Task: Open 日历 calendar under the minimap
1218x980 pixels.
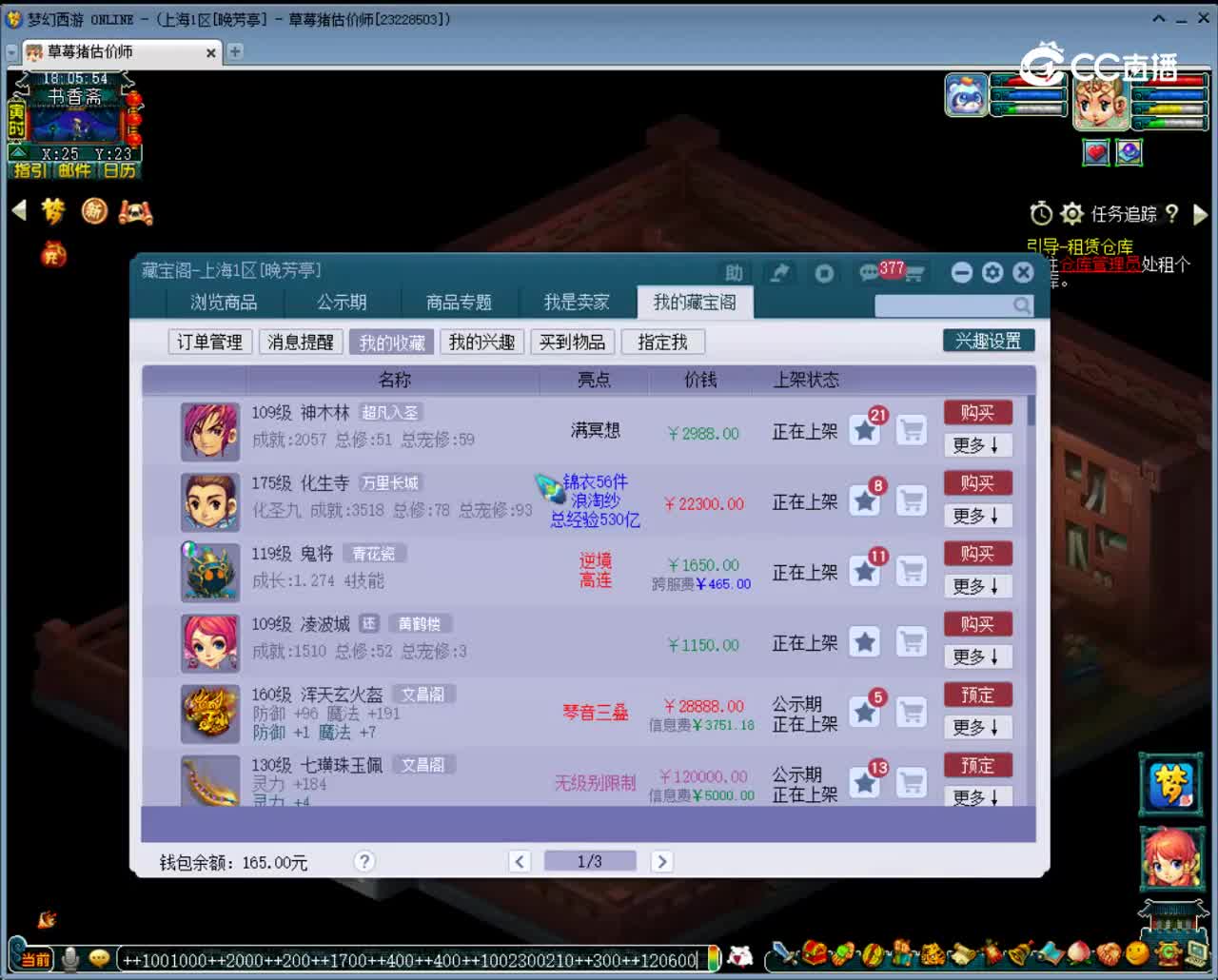Action: tap(120, 170)
